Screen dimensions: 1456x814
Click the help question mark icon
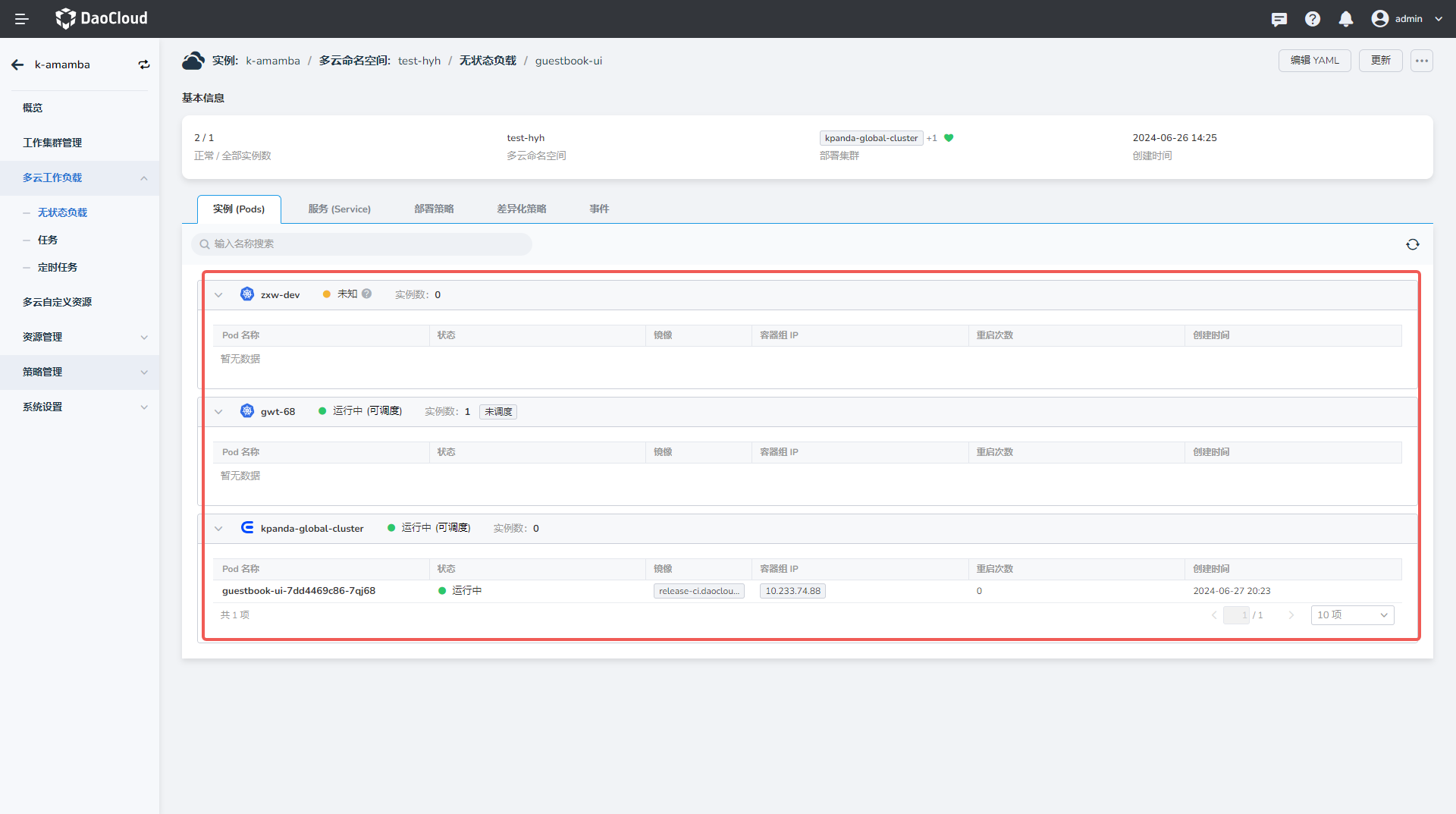[1312, 19]
